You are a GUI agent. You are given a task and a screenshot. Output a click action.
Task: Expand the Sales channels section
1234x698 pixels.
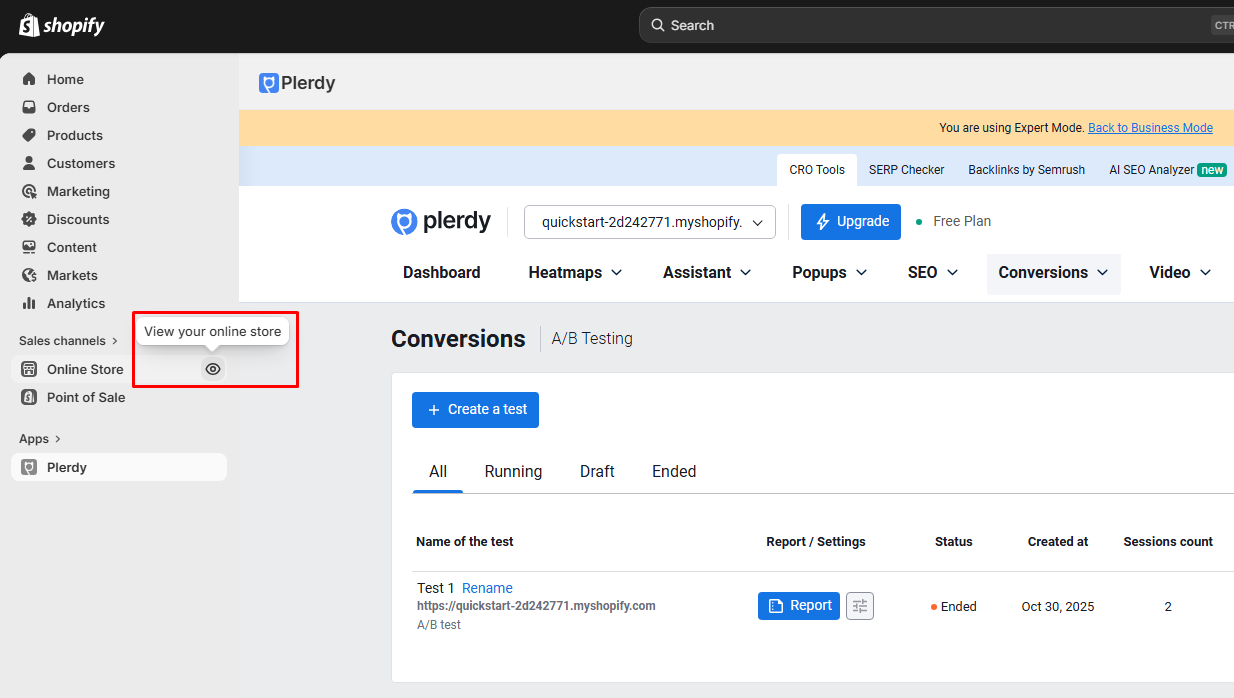pos(68,341)
